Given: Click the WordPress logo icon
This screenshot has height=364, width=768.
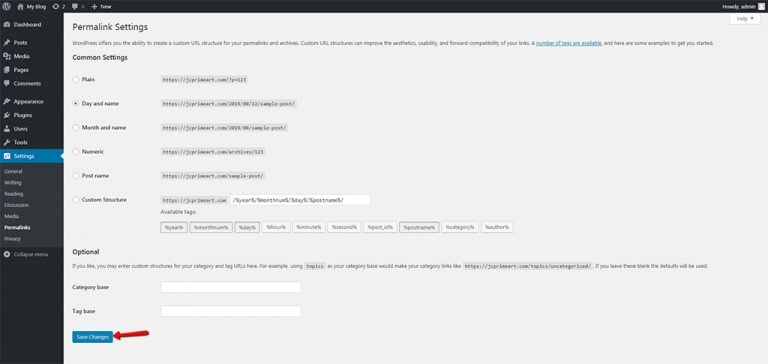Looking at the screenshot, I should 7,6.
